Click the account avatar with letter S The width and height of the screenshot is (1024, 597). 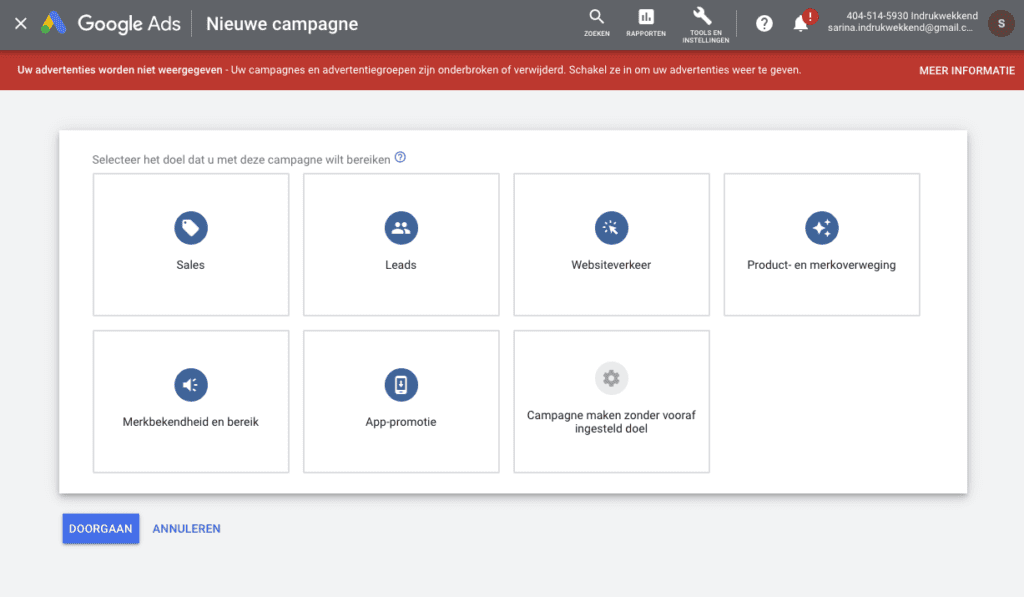(1001, 23)
